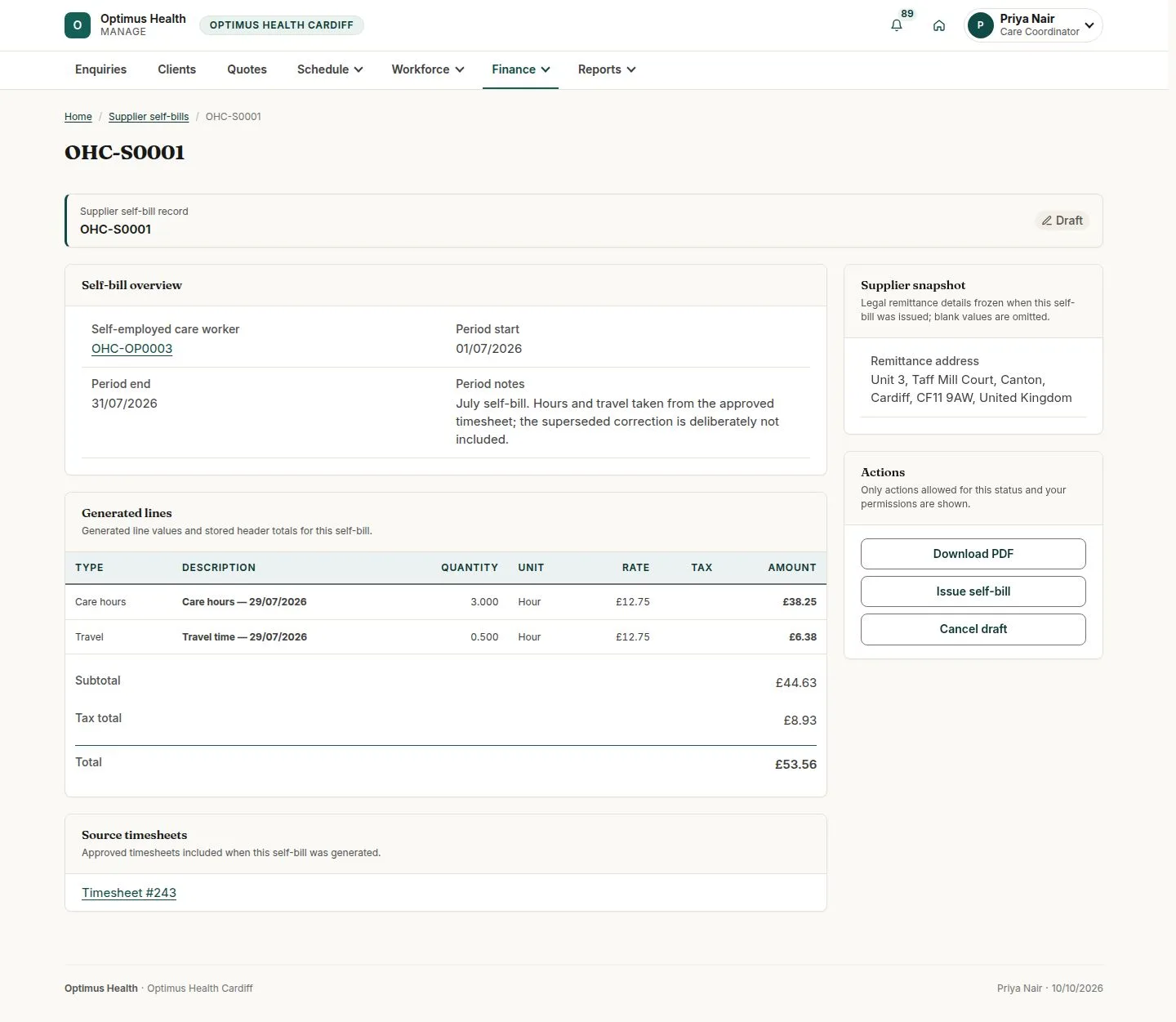This screenshot has width=1176, height=1022.
Task: Click the Optimus Health Cardiff branch badge
Action: pos(282,25)
